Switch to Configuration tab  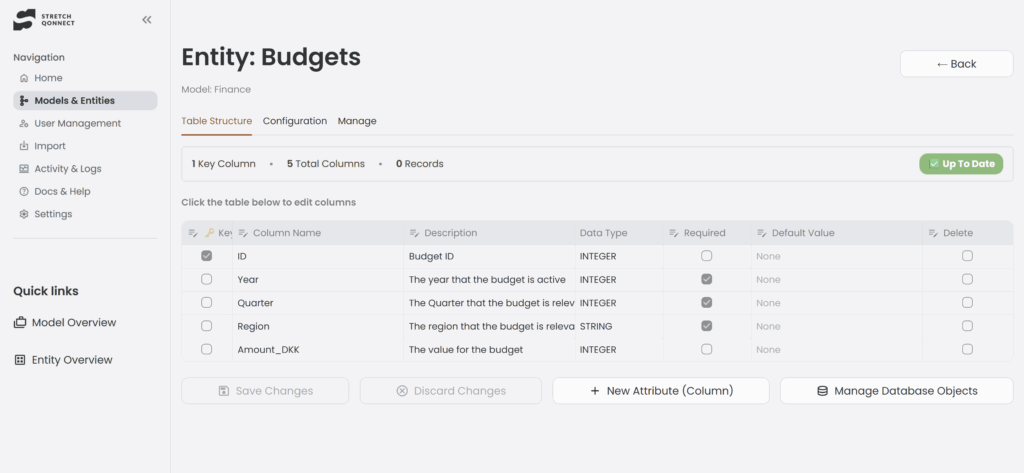294,121
